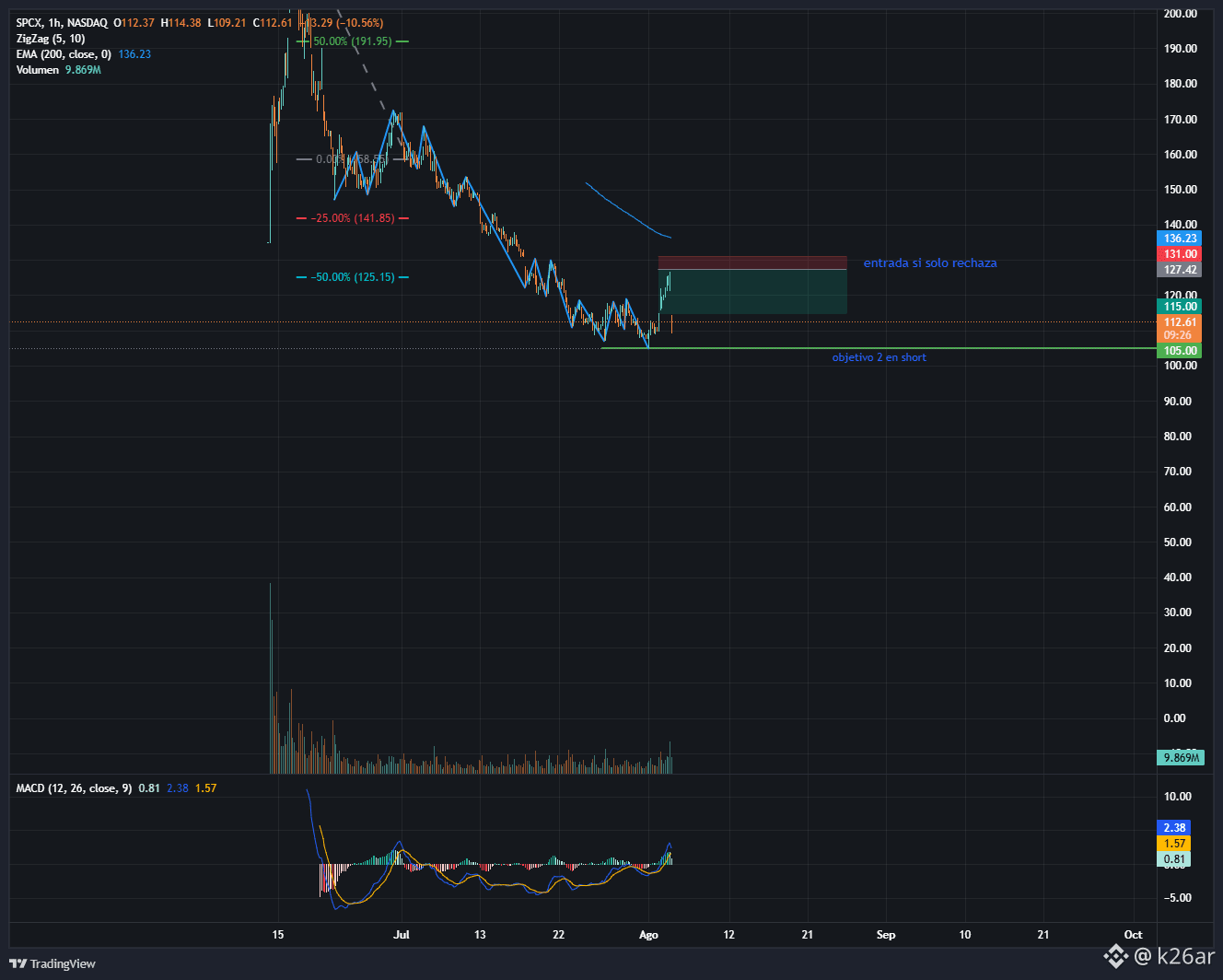Click the blue 136.23 EMA price axis label
This screenshot has width=1223, height=980.
[1179, 239]
